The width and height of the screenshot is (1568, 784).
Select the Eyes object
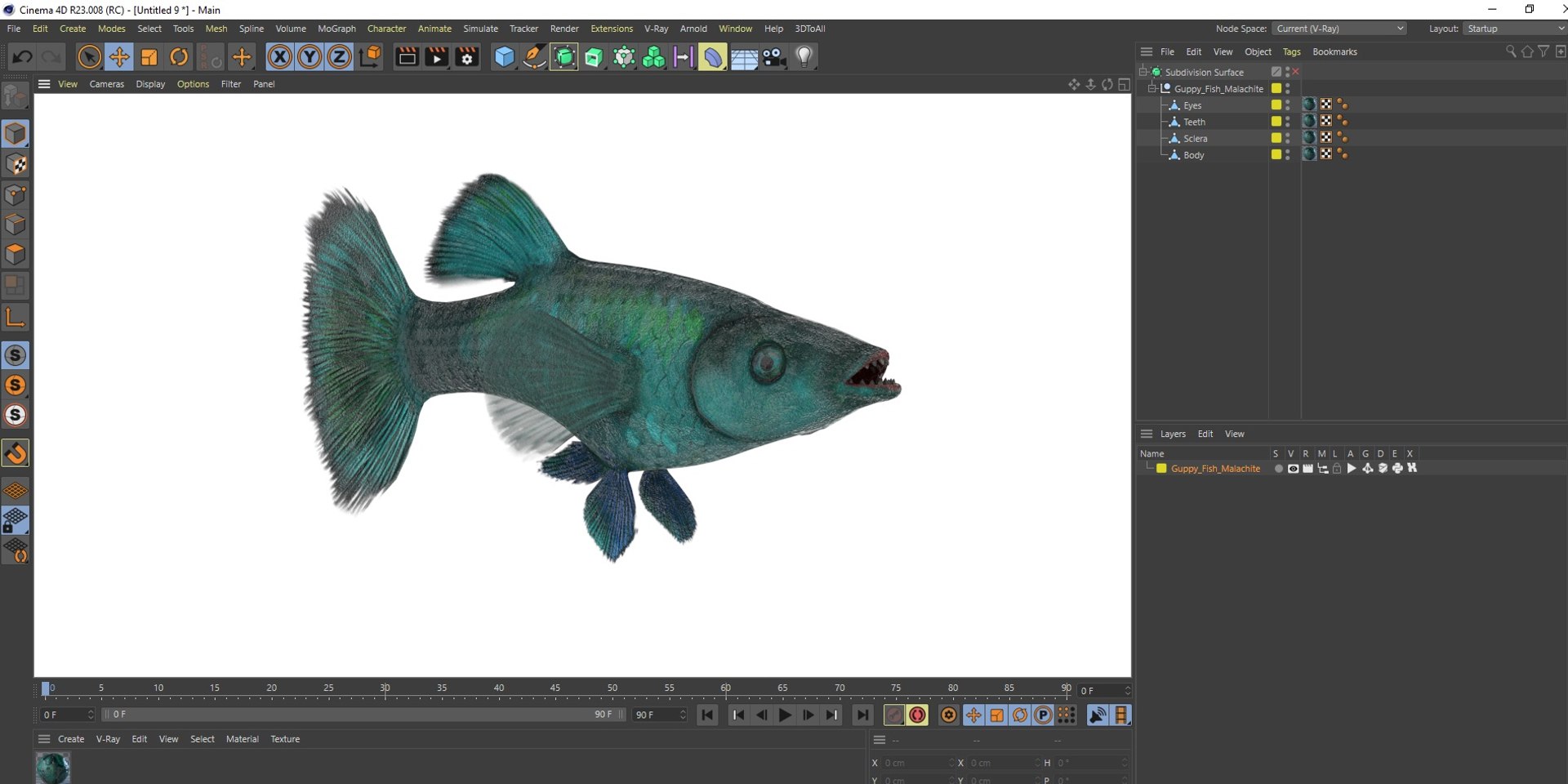(x=1192, y=105)
